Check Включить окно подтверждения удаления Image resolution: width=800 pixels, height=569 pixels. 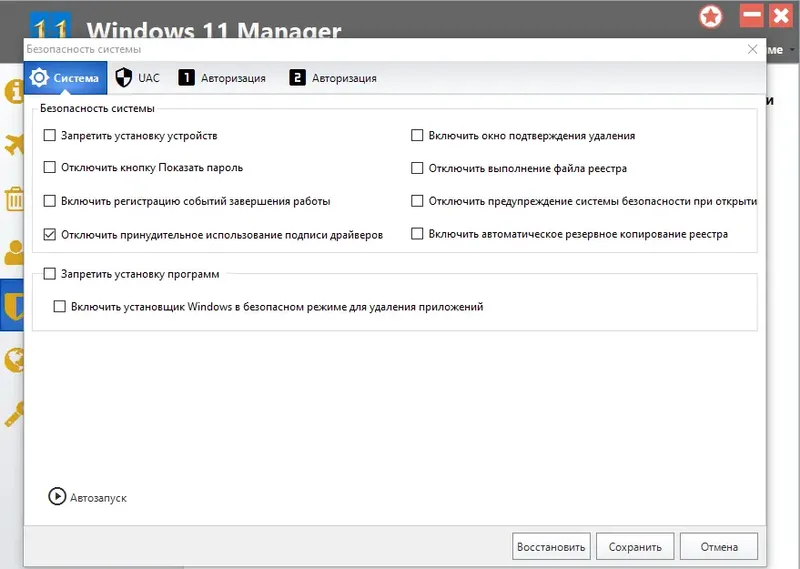pyautogui.click(x=417, y=135)
